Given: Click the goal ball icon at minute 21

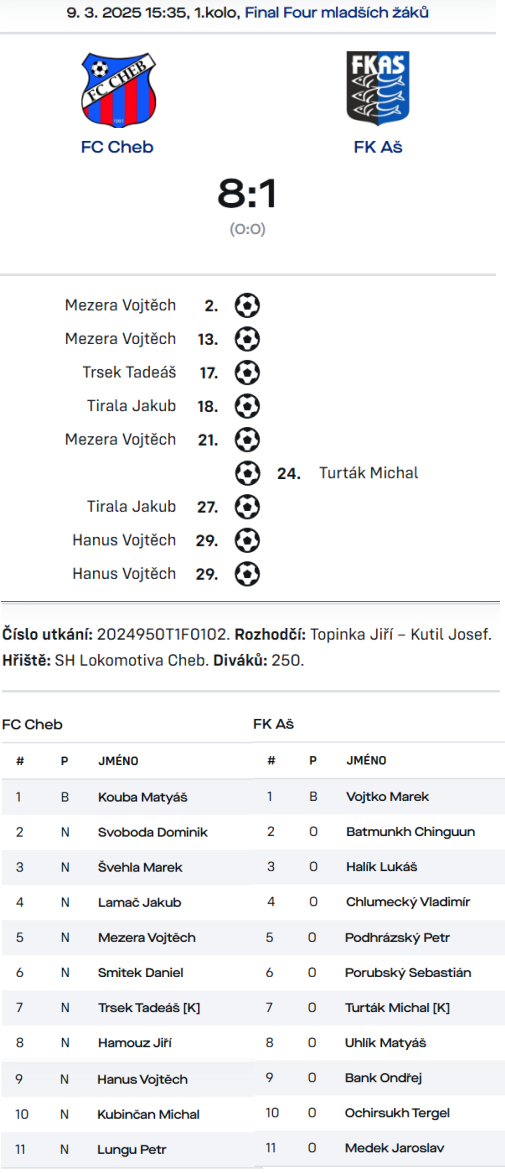Looking at the screenshot, I should [247, 439].
